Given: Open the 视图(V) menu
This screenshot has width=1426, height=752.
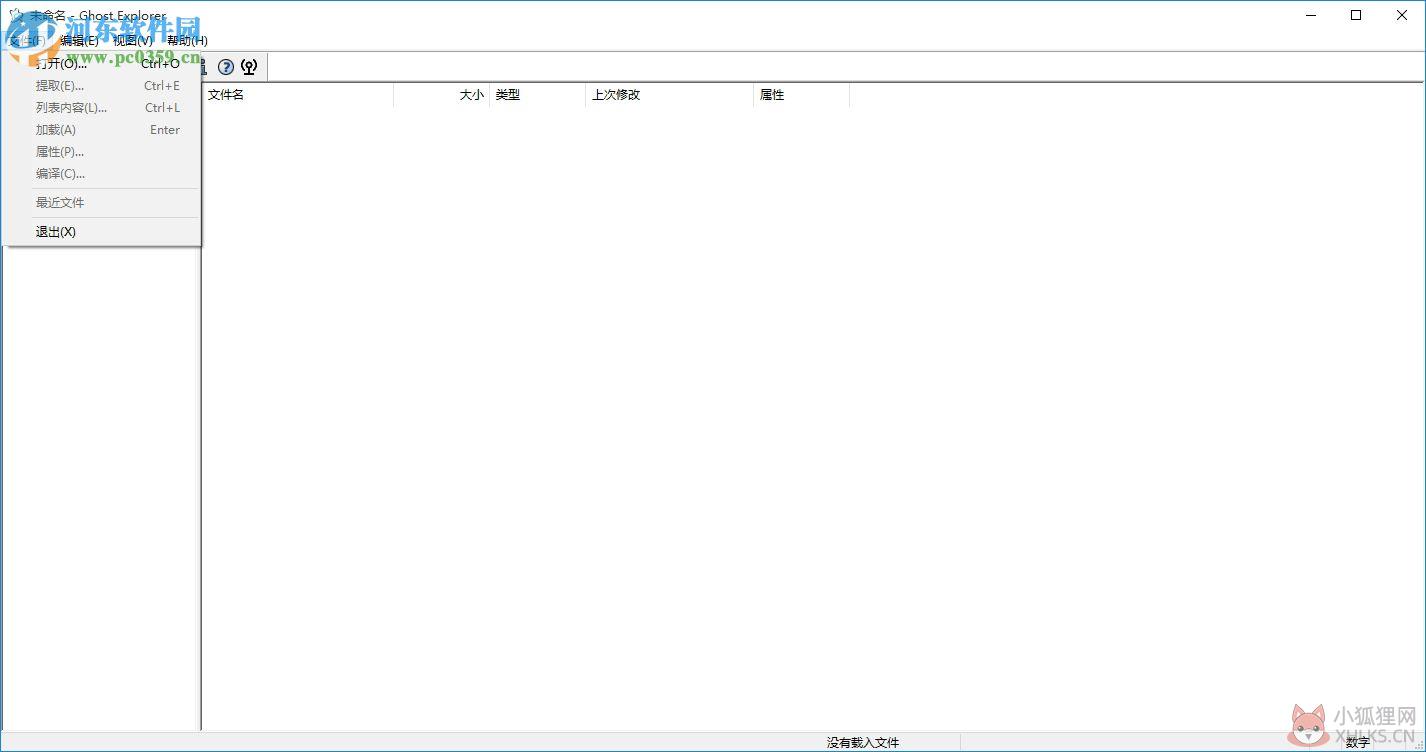Looking at the screenshot, I should pyautogui.click(x=133, y=41).
